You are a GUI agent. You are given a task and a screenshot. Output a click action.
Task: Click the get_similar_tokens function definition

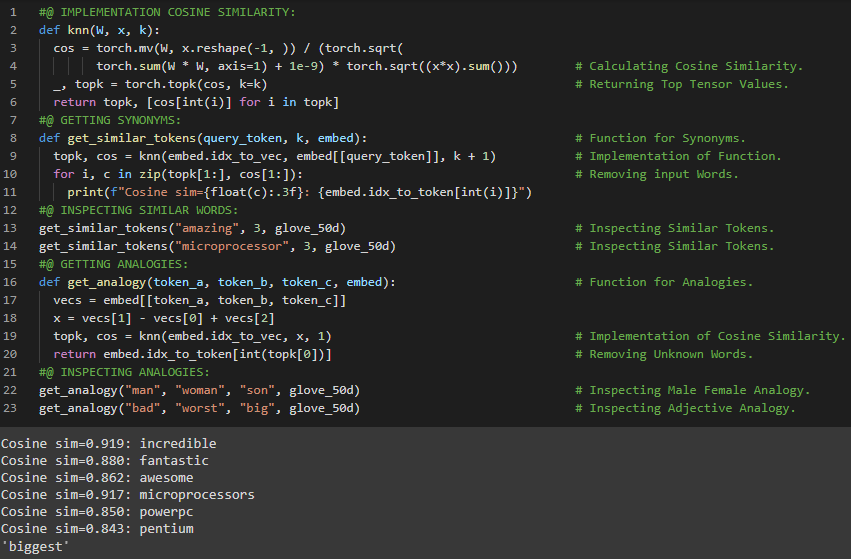(202, 138)
